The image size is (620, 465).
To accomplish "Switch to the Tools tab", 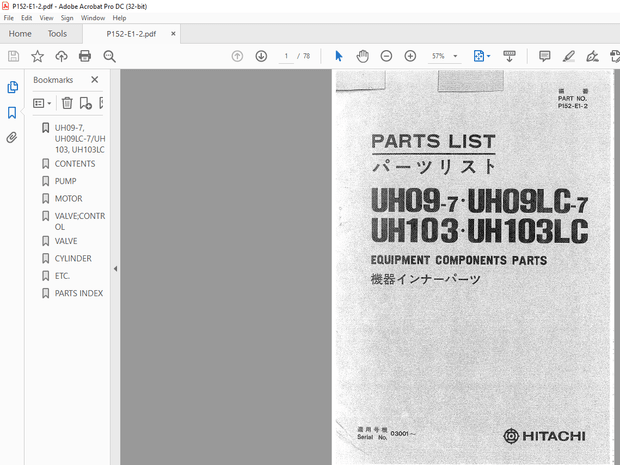I will coord(57,34).
